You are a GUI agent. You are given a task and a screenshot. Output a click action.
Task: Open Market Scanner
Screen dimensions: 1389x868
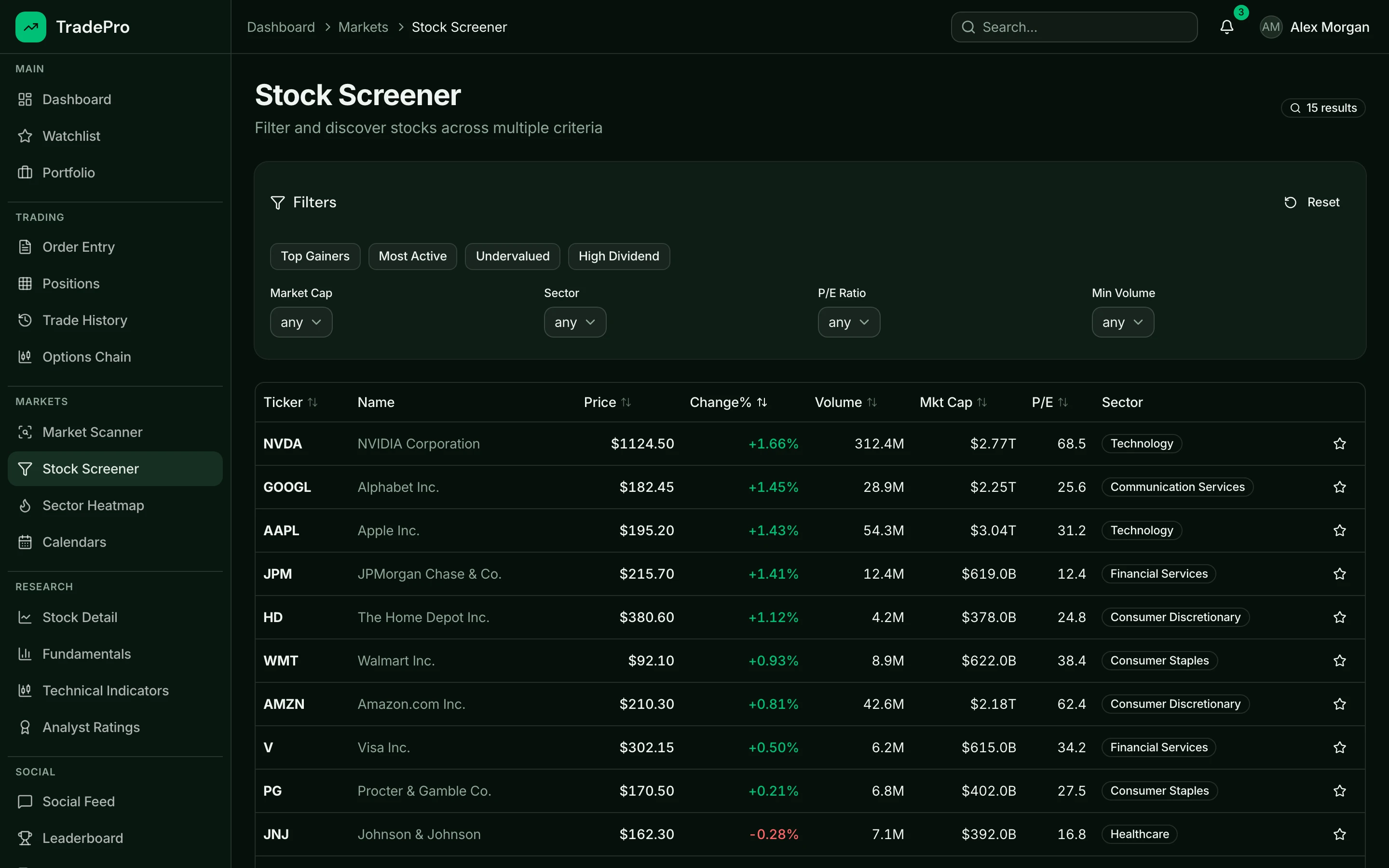pos(115,432)
